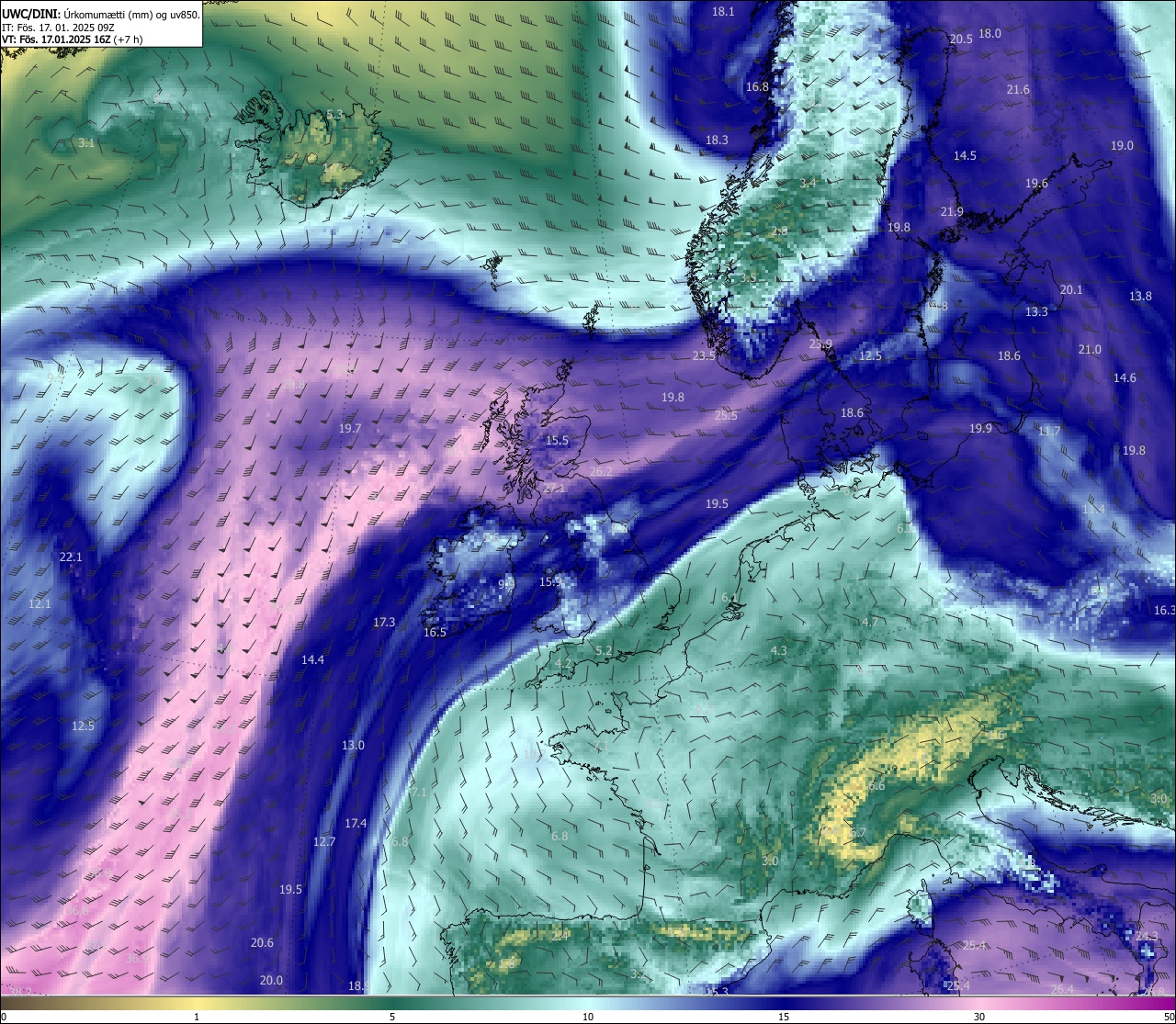The height and width of the screenshot is (1024, 1176).
Task: Click the 16.8 value off Norway's coast
Action: click(x=757, y=86)
